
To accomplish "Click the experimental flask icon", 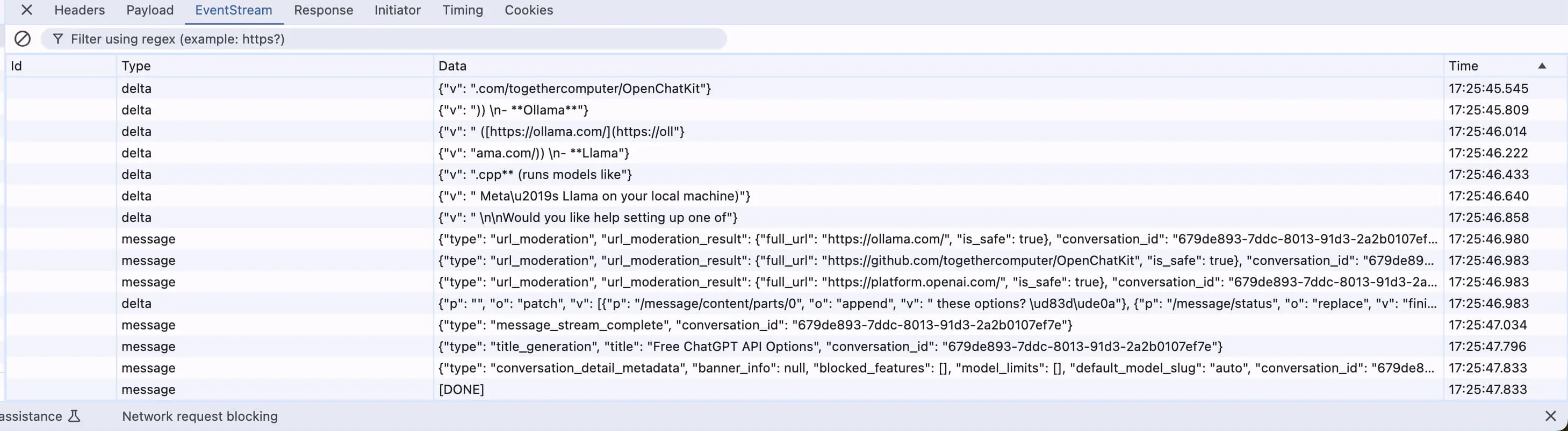I will click(74, 416).
